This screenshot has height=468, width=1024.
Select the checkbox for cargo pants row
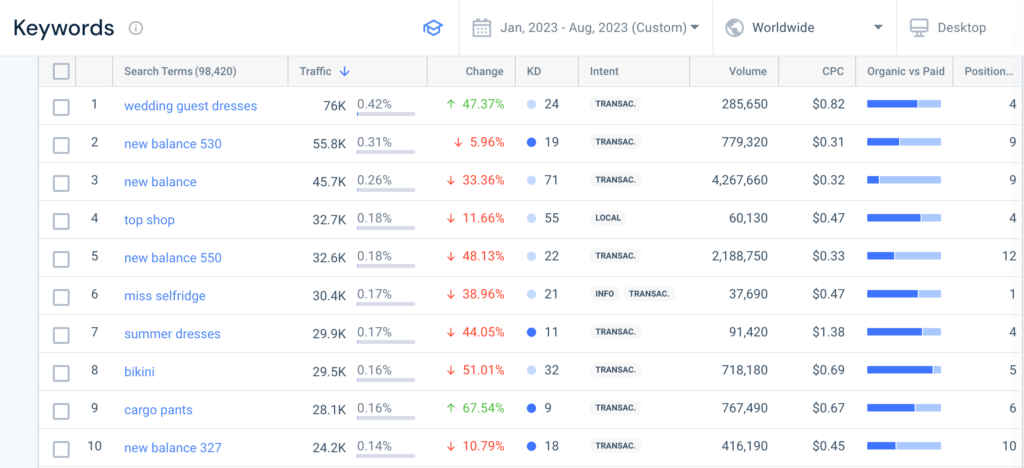pyautogui.click(x=61, y=410)
